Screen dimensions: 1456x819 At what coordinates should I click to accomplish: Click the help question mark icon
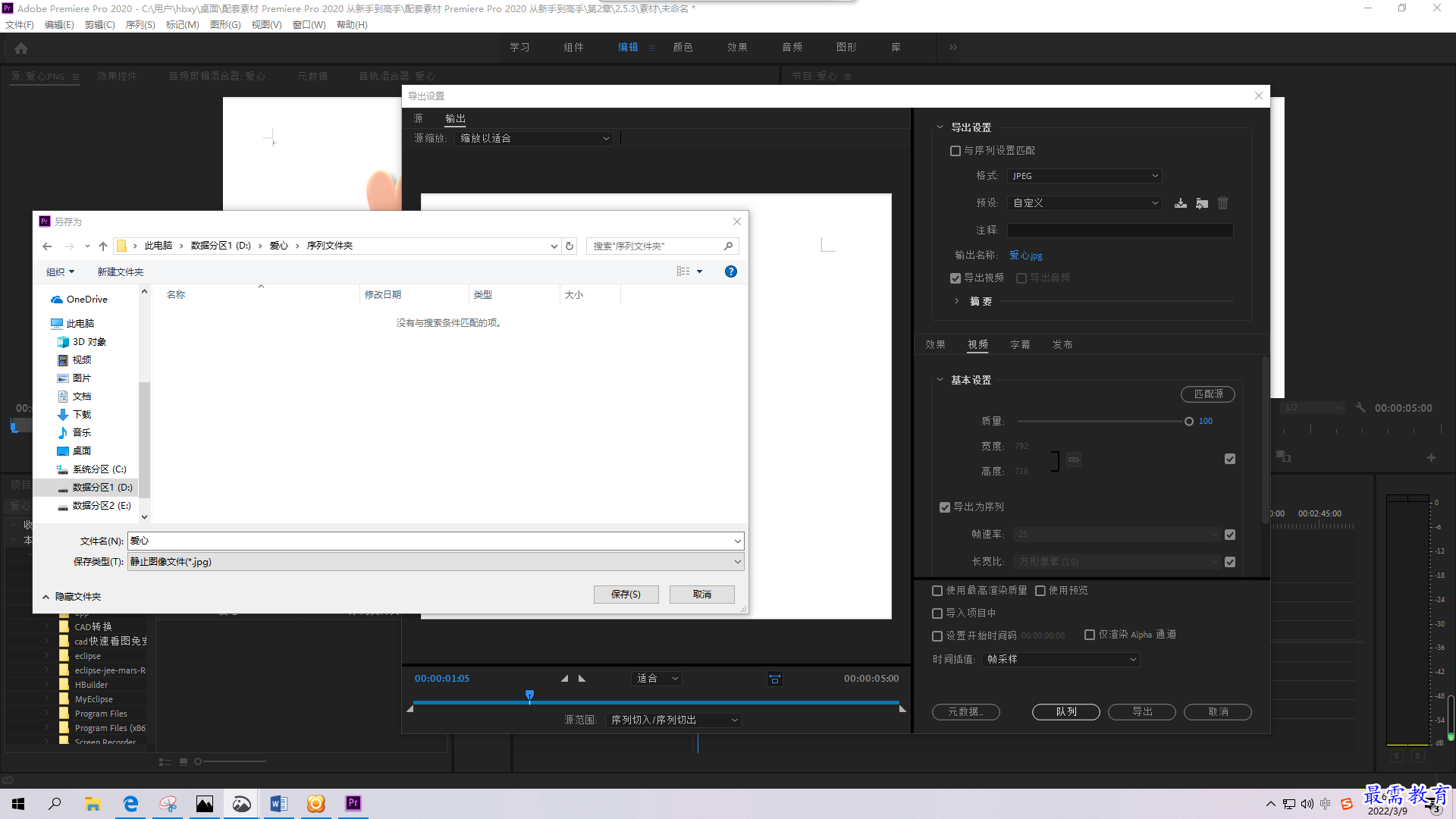[x=731, y=271]
